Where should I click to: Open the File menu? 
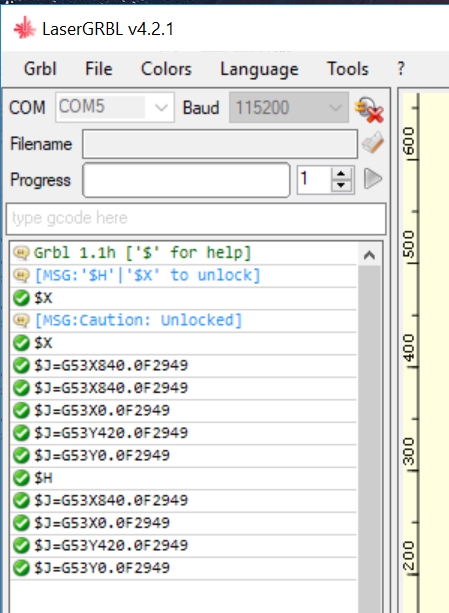click(x=99, y=69)
